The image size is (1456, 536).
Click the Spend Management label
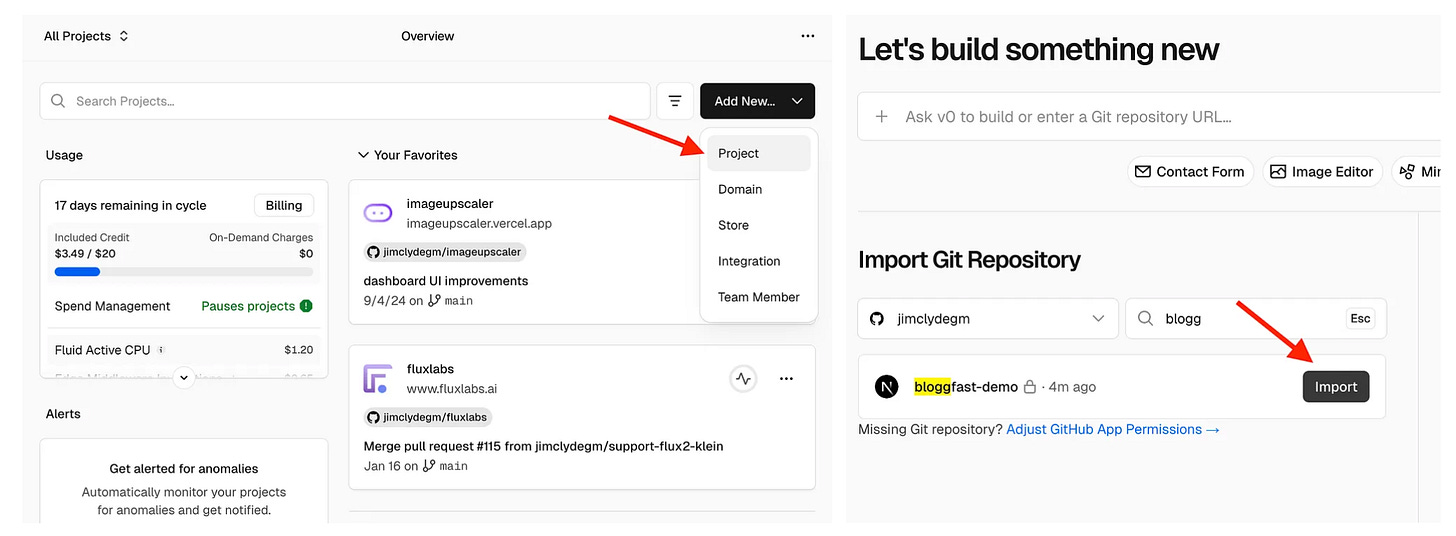pyautogui.click(x=112, y=306)
